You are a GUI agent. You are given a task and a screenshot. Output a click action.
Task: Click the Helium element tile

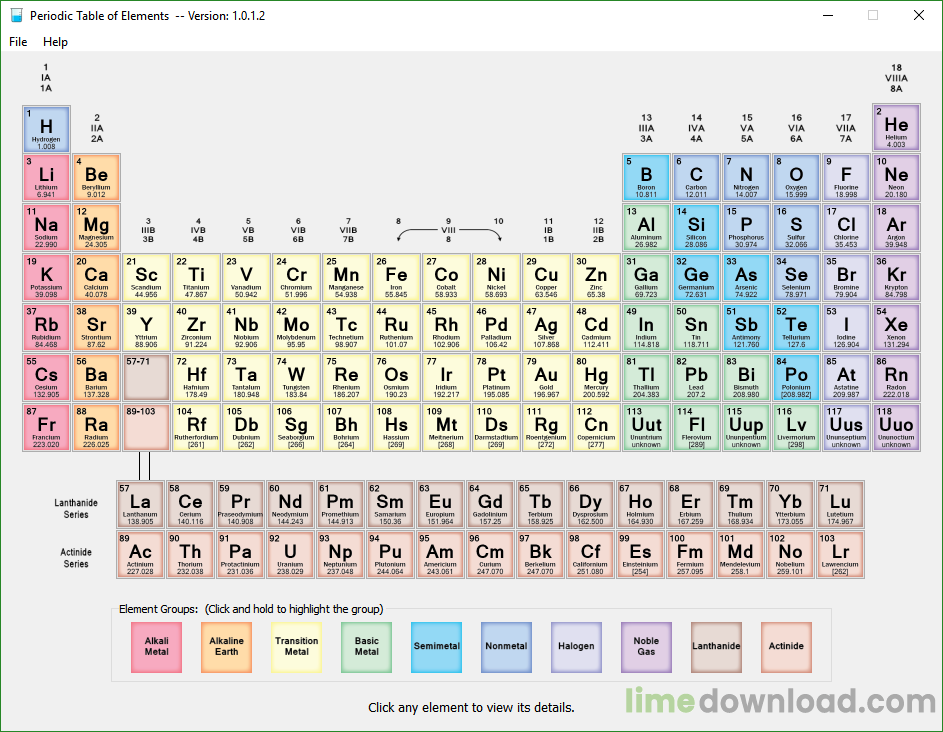896,127
